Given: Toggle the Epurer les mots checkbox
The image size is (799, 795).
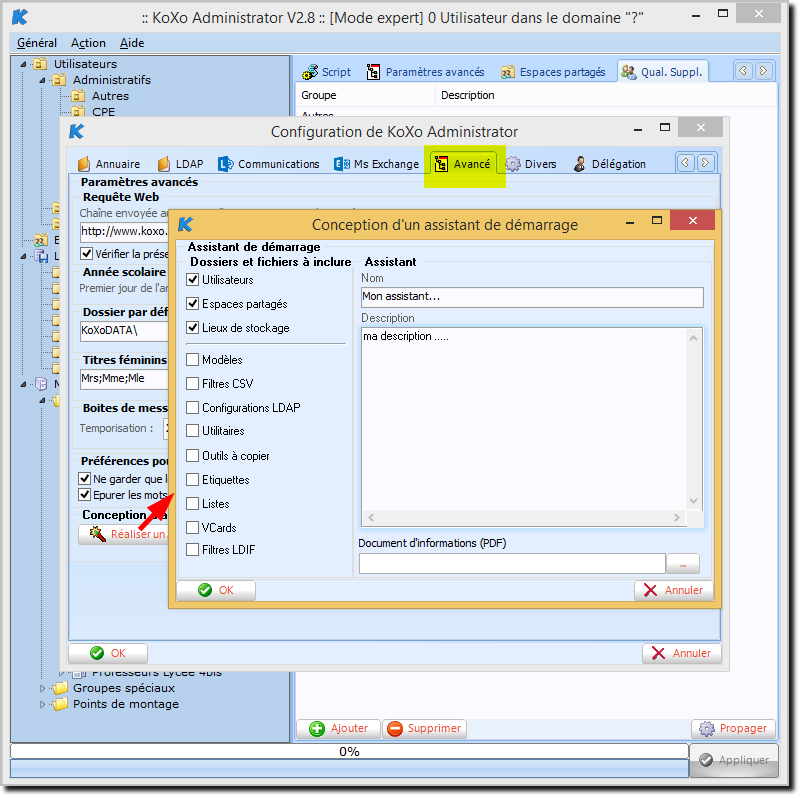Looking at the screenshot, I should pos(85,494).
